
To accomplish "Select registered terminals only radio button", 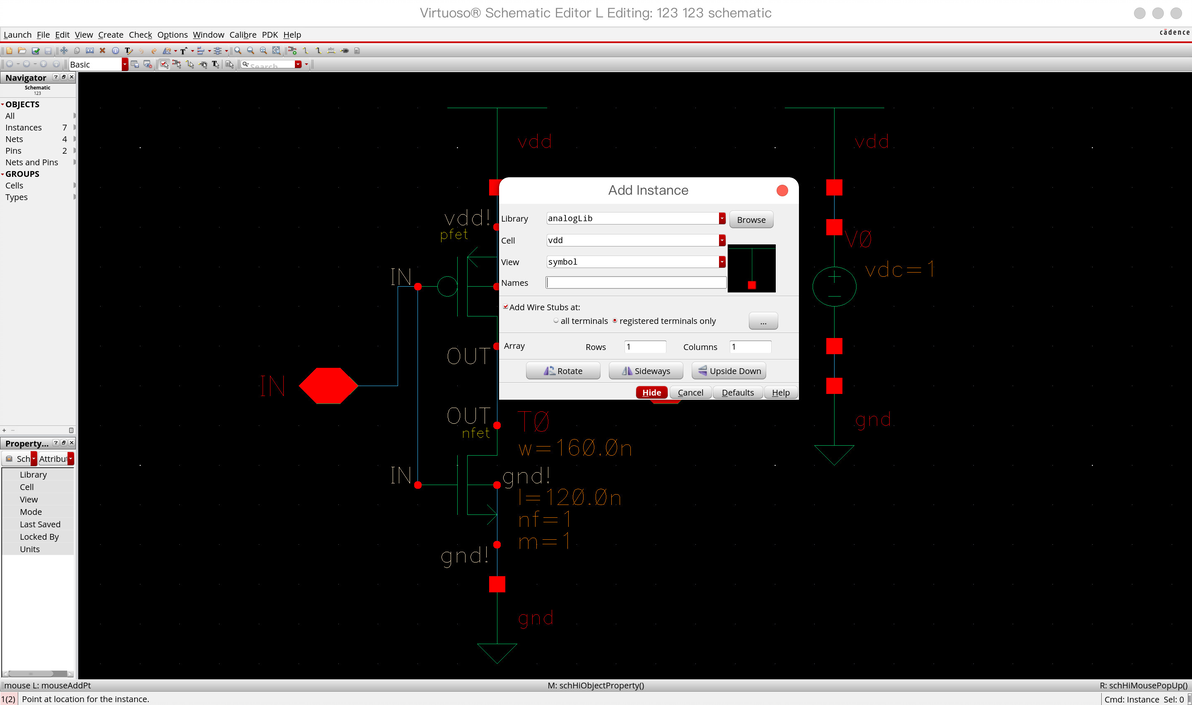I will click(614, 321).
